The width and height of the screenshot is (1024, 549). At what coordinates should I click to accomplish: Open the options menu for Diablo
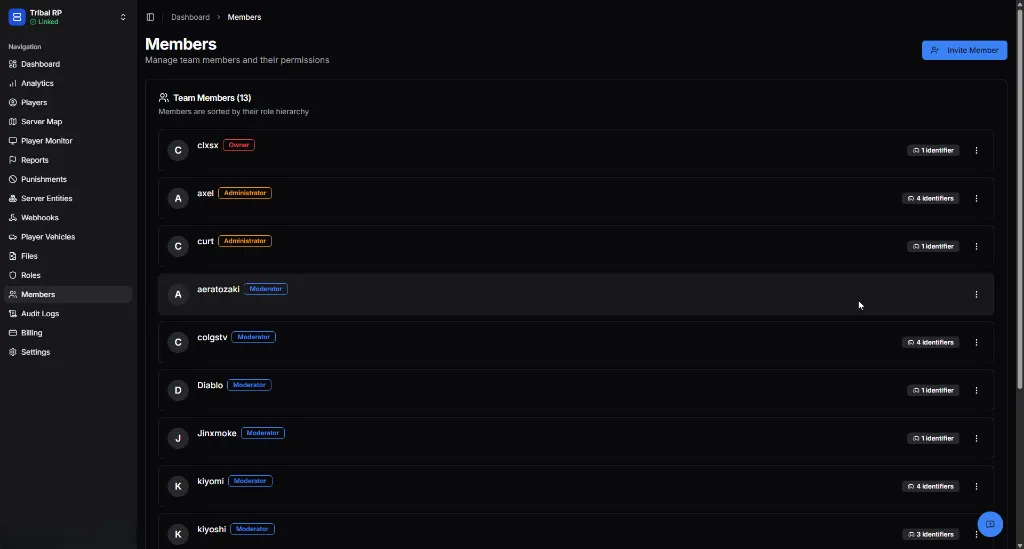(x=976, y=390)
